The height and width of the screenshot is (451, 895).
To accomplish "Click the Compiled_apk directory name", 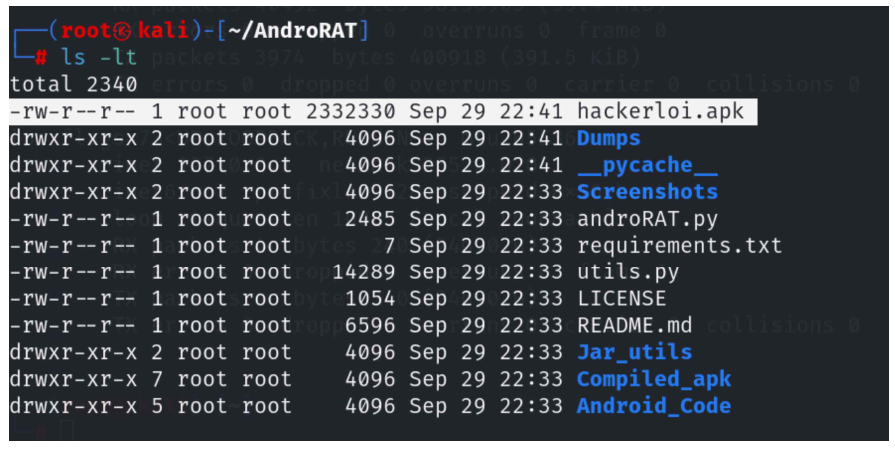I will point(654,379).
